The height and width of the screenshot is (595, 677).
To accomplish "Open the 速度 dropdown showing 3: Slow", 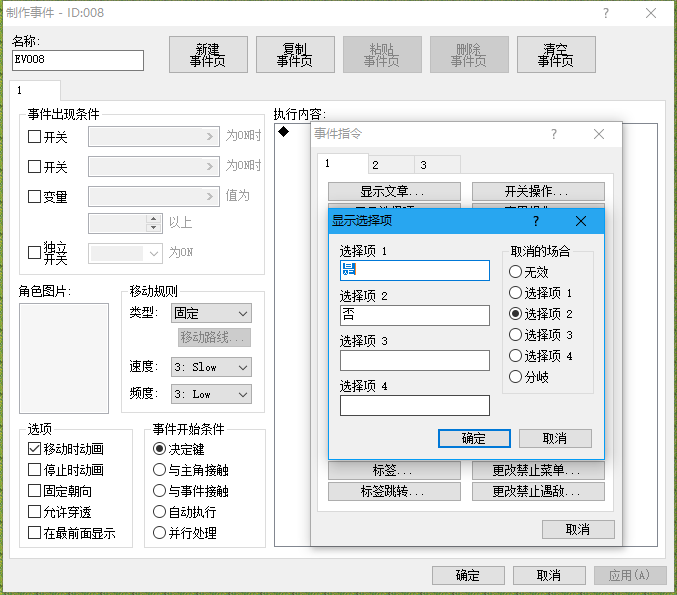I will tap(211, 367).
